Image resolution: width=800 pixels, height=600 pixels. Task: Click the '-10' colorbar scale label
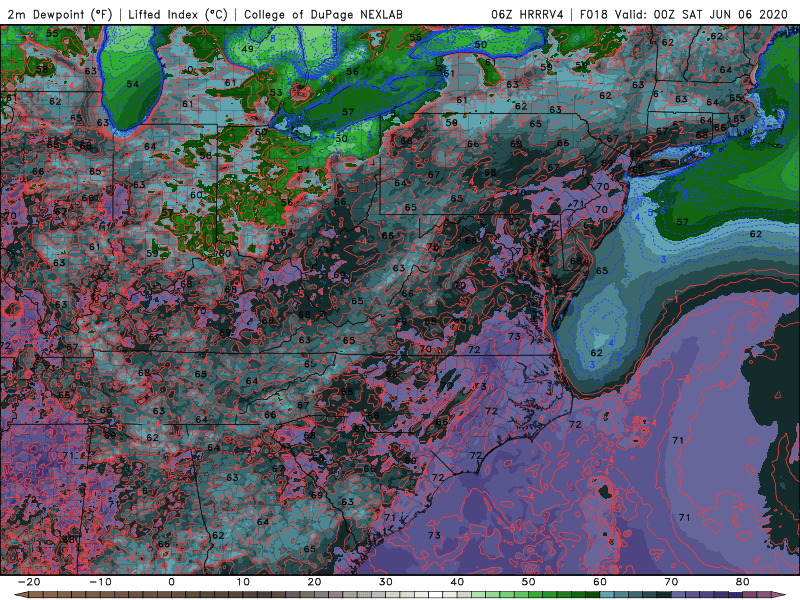[100, 582]
